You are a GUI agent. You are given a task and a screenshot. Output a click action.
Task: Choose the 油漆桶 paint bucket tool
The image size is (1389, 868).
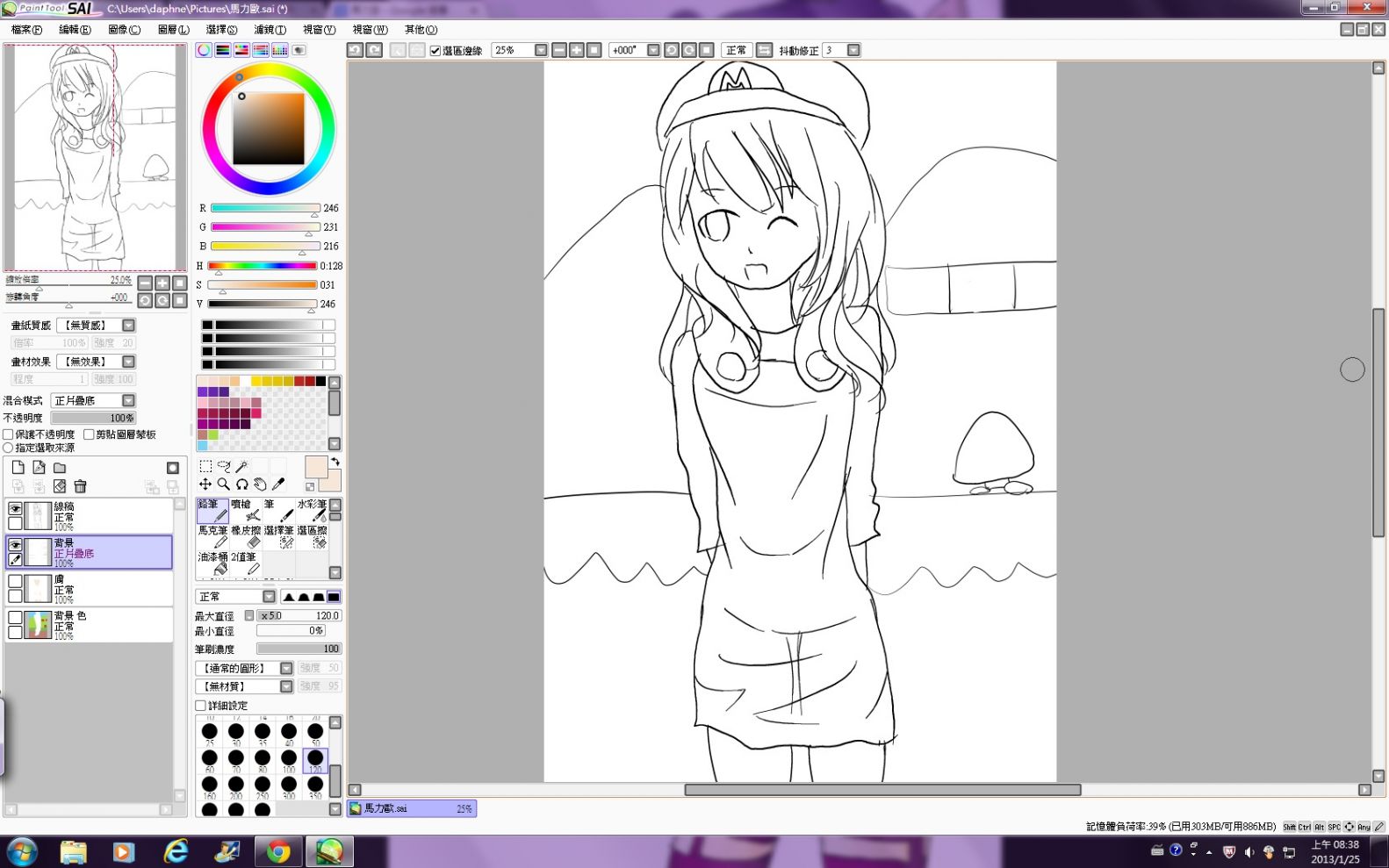(212, 563)
